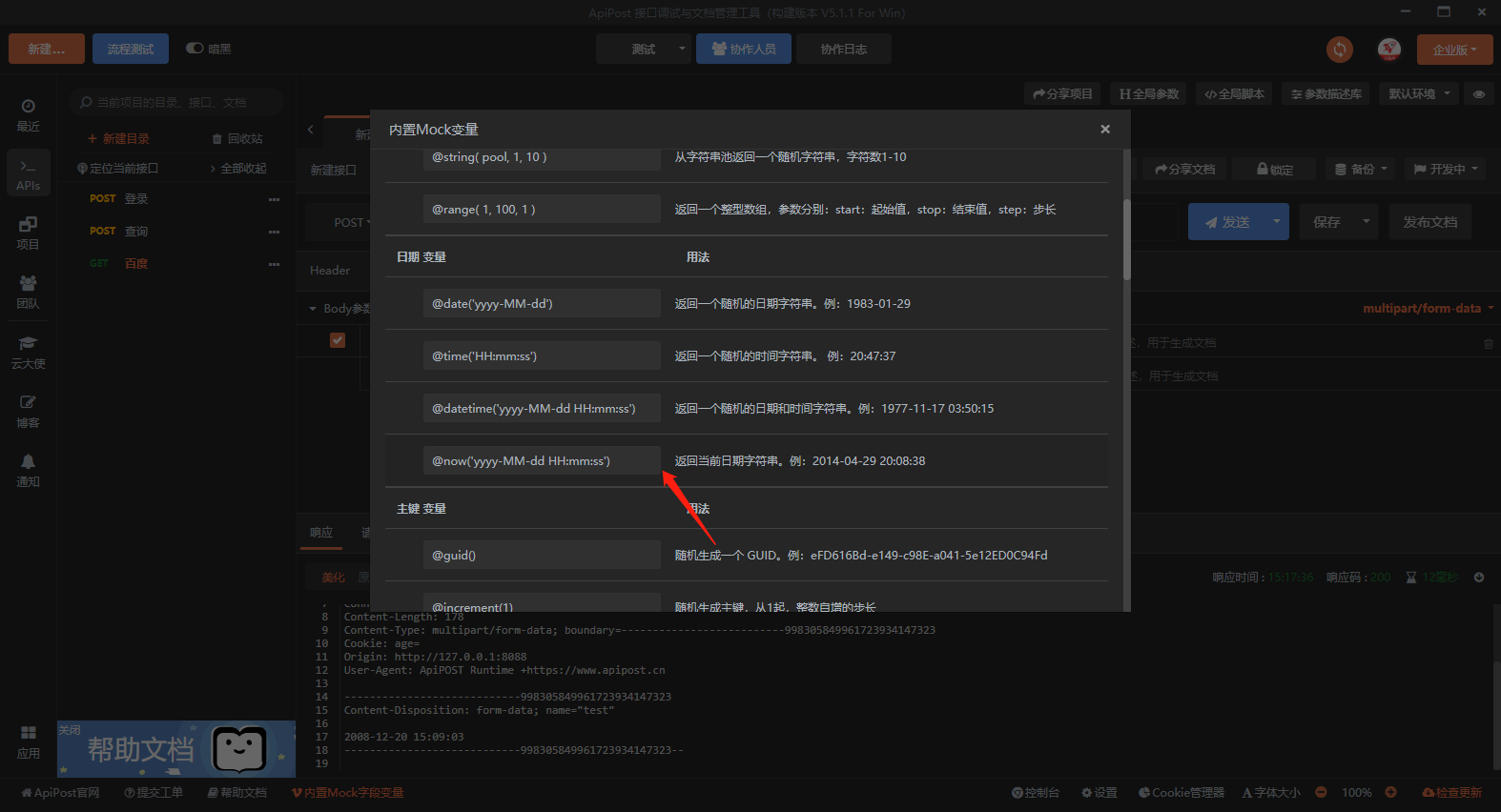1501x812 pixels.
Task: Click the 发布文档 publish docs button
Action: [x=1429, y=221]
